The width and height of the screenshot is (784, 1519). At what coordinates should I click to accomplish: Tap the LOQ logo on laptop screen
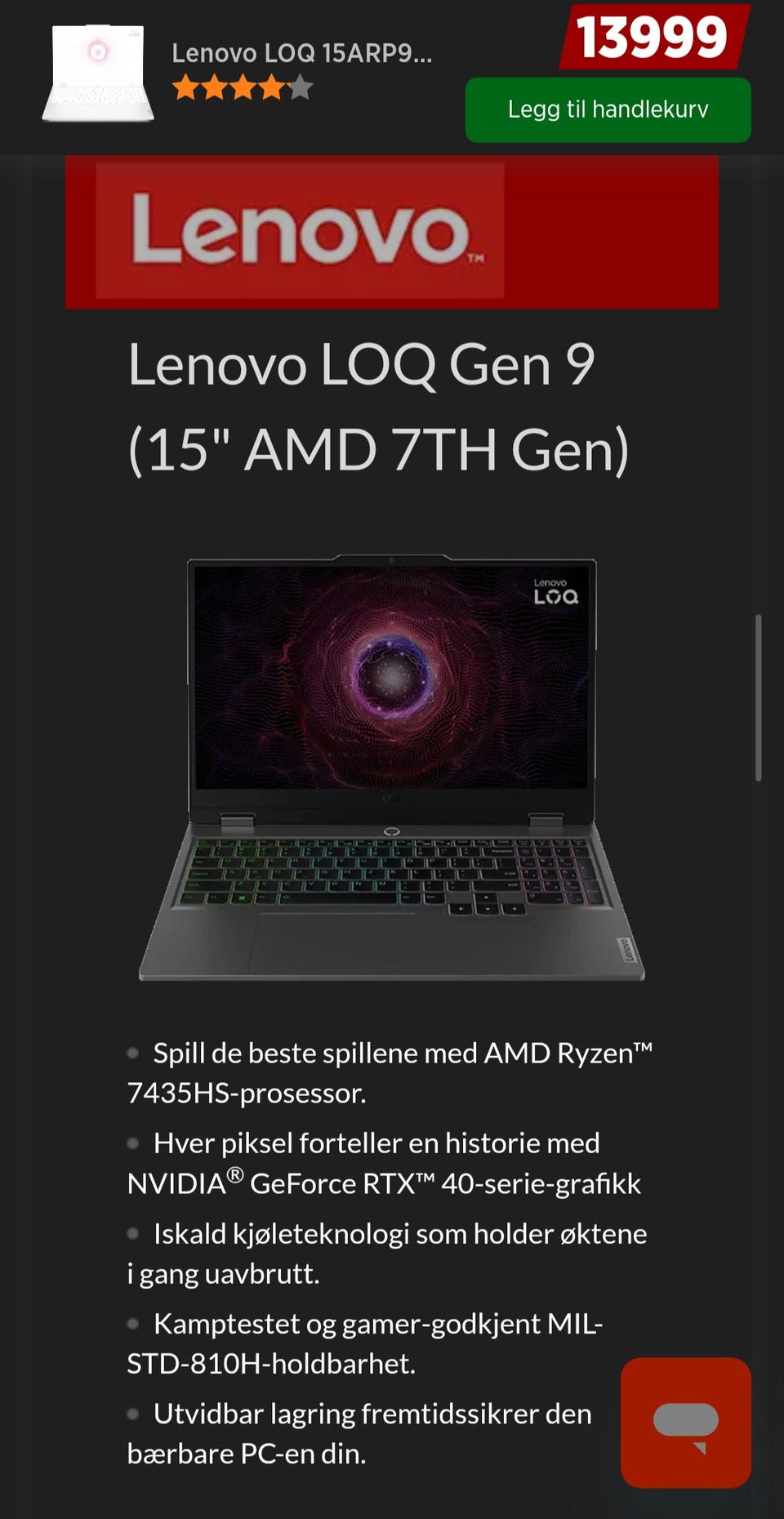coord(555,592)
